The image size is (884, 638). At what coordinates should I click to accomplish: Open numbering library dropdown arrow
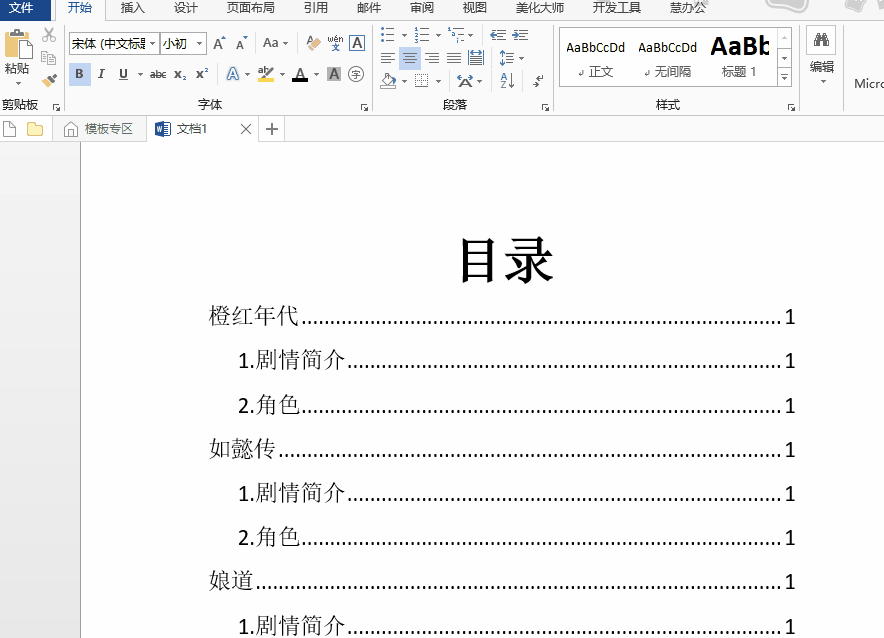tap(438, 36)
